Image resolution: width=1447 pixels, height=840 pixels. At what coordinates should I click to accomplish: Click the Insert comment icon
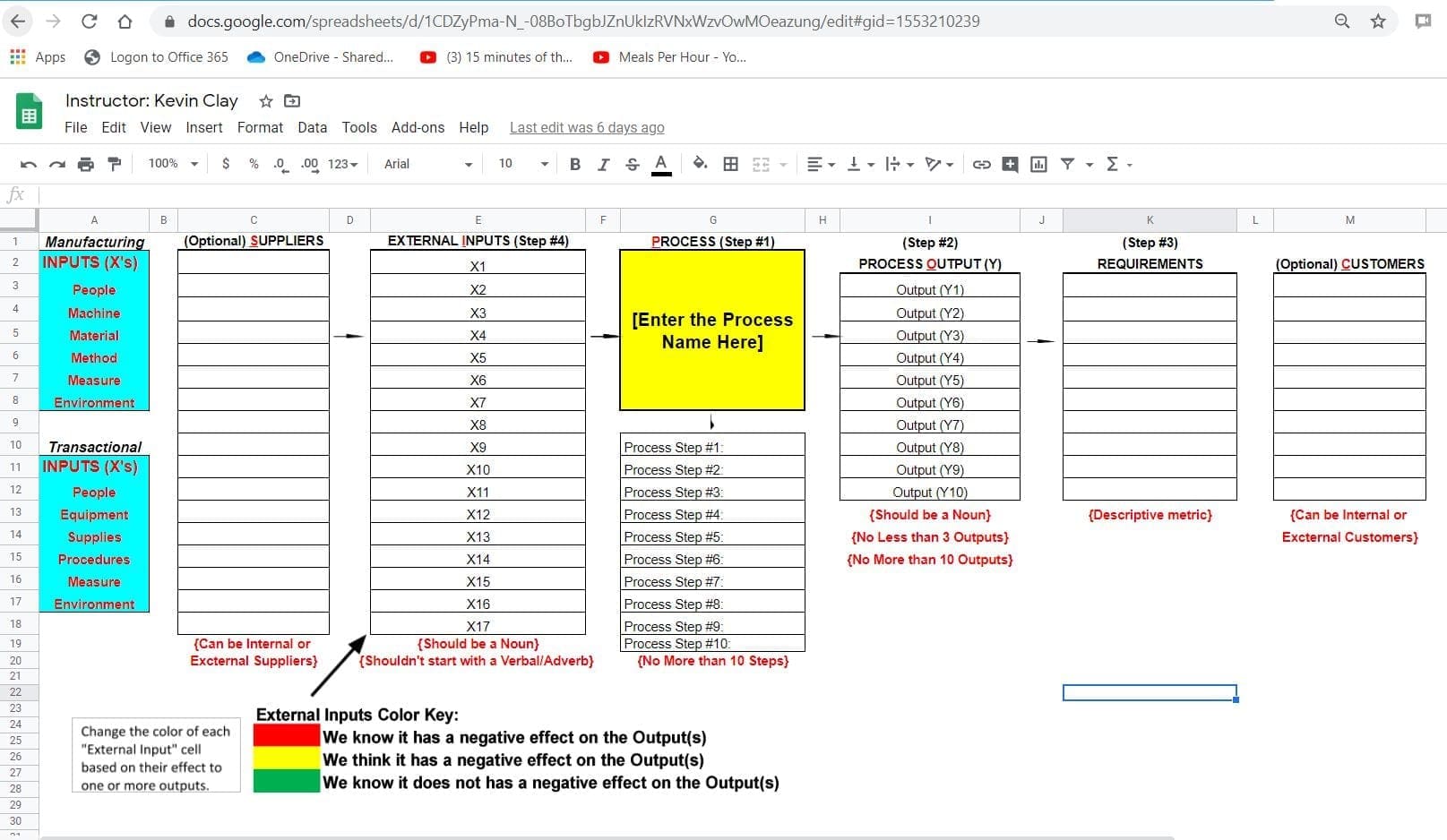(1010, 164)
